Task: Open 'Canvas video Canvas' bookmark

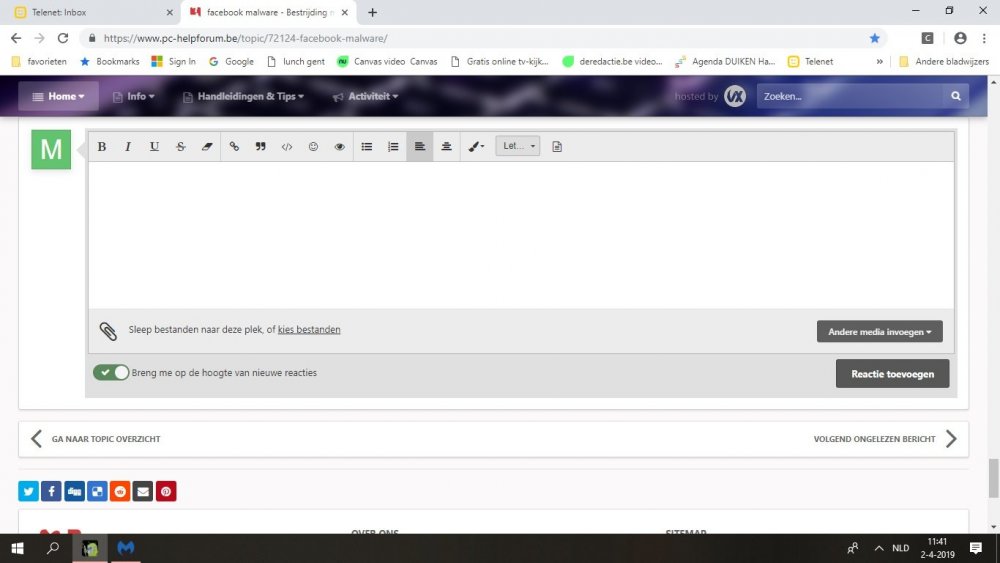Action: pyautogui.click(x=387, y=61)
